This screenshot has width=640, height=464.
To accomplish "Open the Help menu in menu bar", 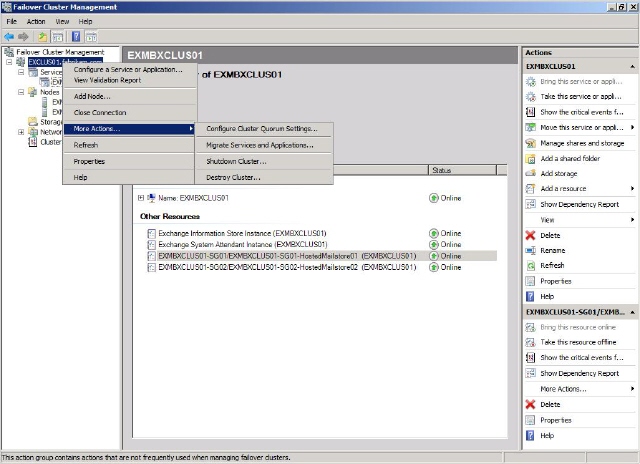I will point(85,21).
